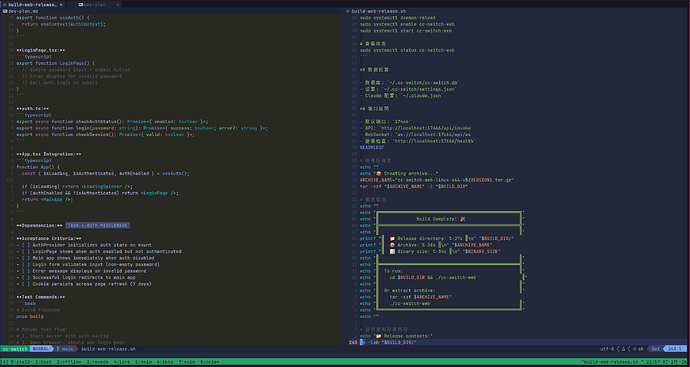Click current line number 243 in right pane
This screenshot has height=367, width=690.
353,342
